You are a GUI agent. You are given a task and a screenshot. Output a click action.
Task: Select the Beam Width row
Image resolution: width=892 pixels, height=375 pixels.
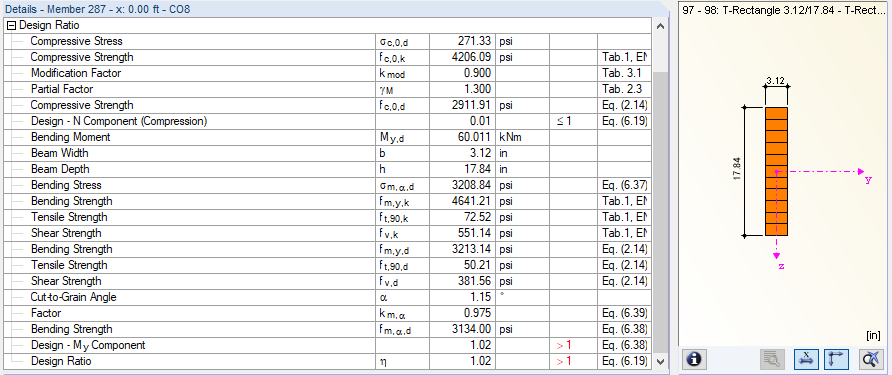click(x=327, y=153)
